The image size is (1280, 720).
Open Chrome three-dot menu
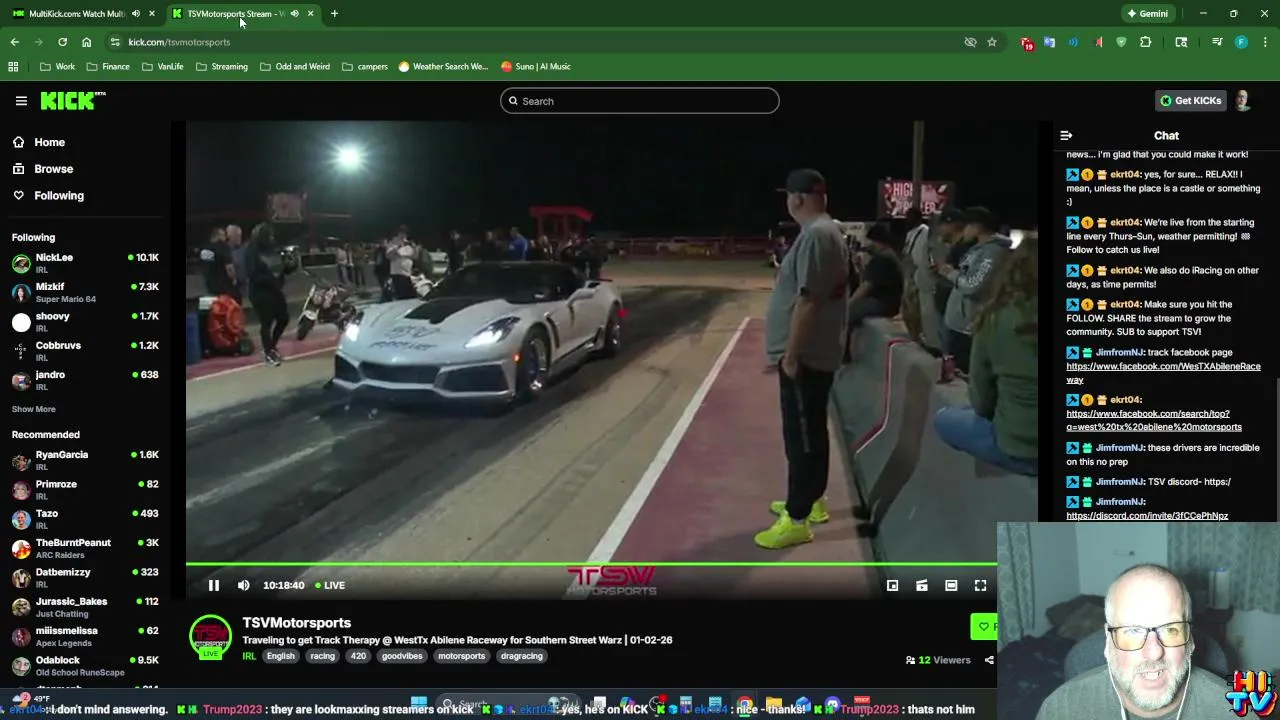pyautogui.click(x=1265, y=42)
